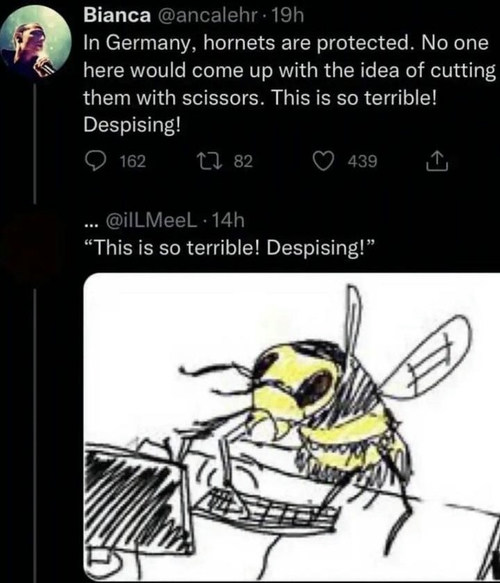Open the @ilLMeeL handle
This screenshot has width=500, height=583.
pyautogui.click(x=152, y=220)
